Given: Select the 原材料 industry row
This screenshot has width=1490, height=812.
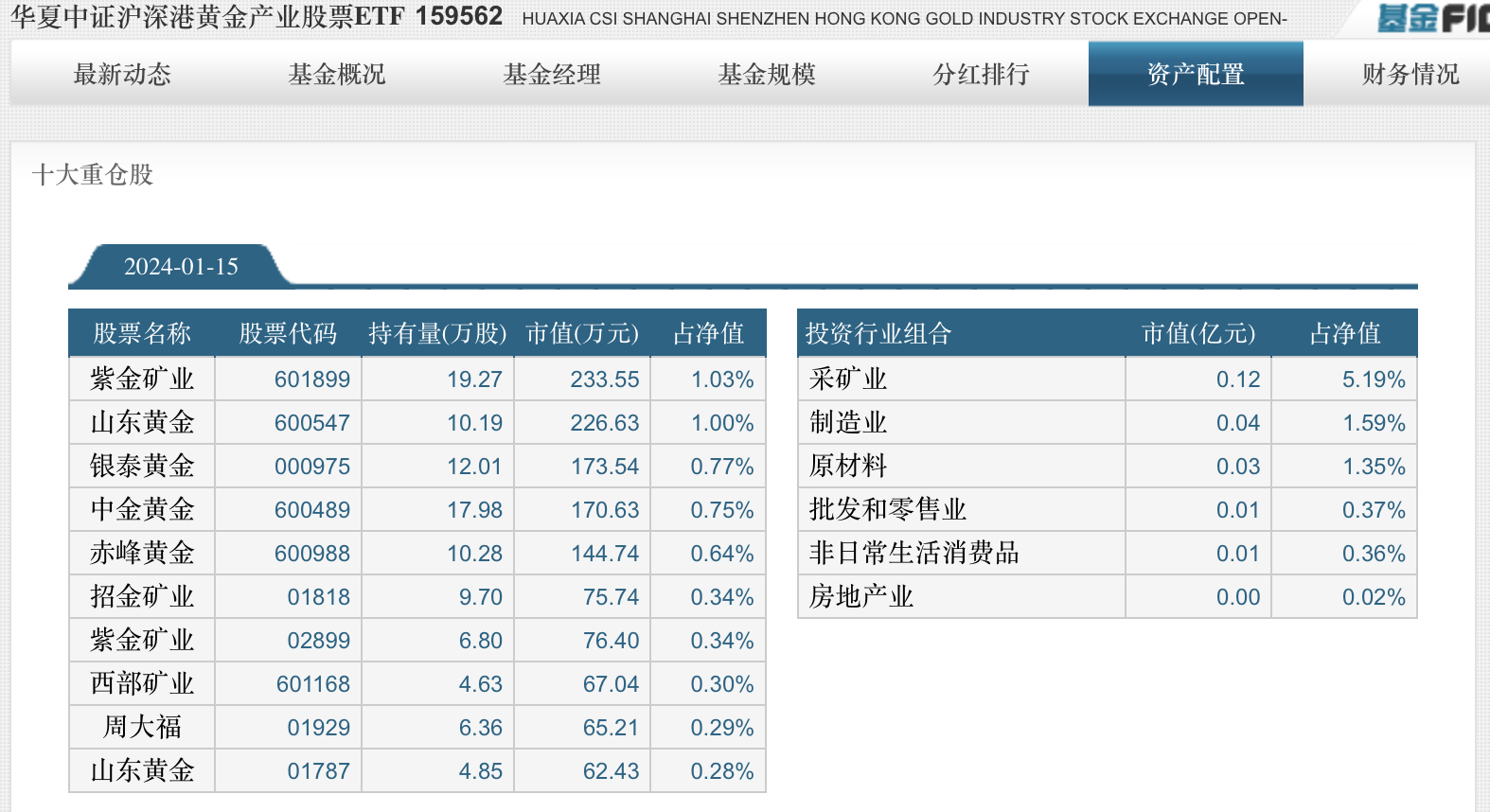Looking at the screenshot, I should point(1108,467).
